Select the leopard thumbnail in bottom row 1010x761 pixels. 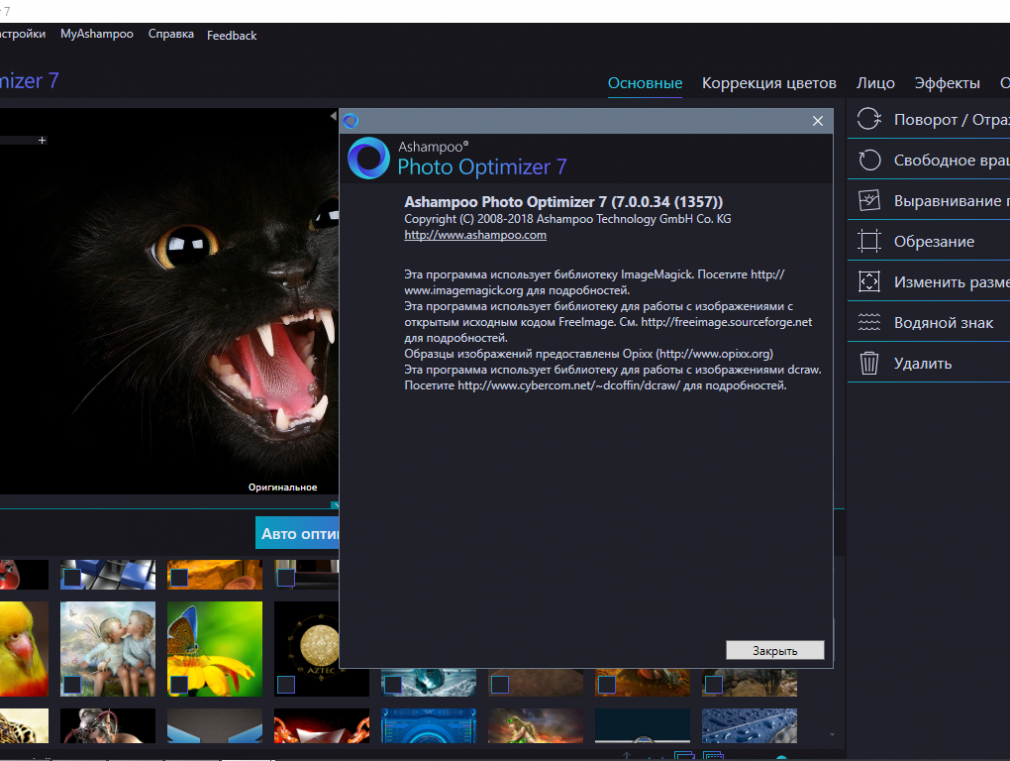24,726
